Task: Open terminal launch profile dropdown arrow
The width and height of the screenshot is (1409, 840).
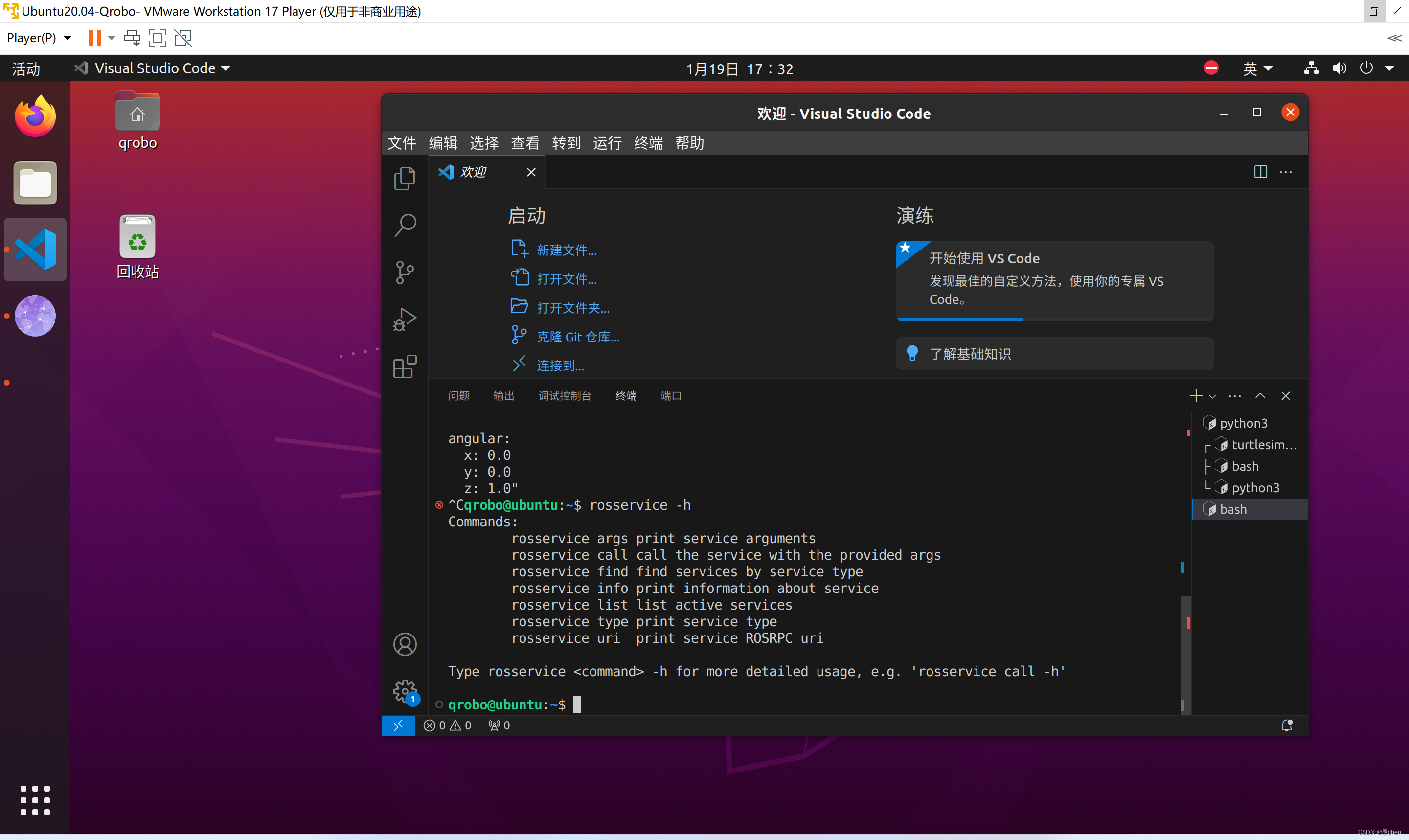Action: 1212,396
